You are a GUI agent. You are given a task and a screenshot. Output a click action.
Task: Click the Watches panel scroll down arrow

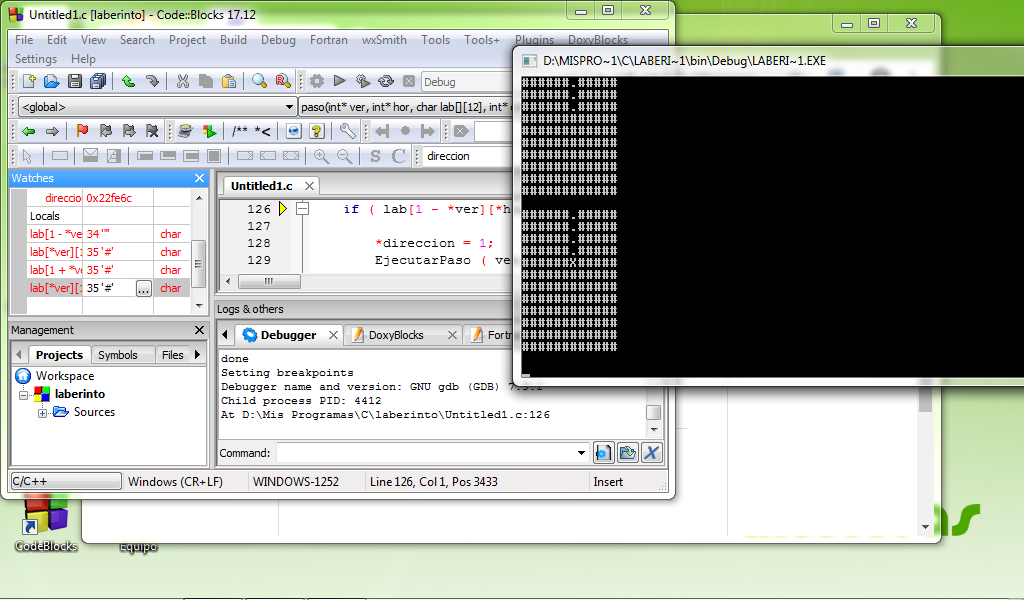click(199, 306)
